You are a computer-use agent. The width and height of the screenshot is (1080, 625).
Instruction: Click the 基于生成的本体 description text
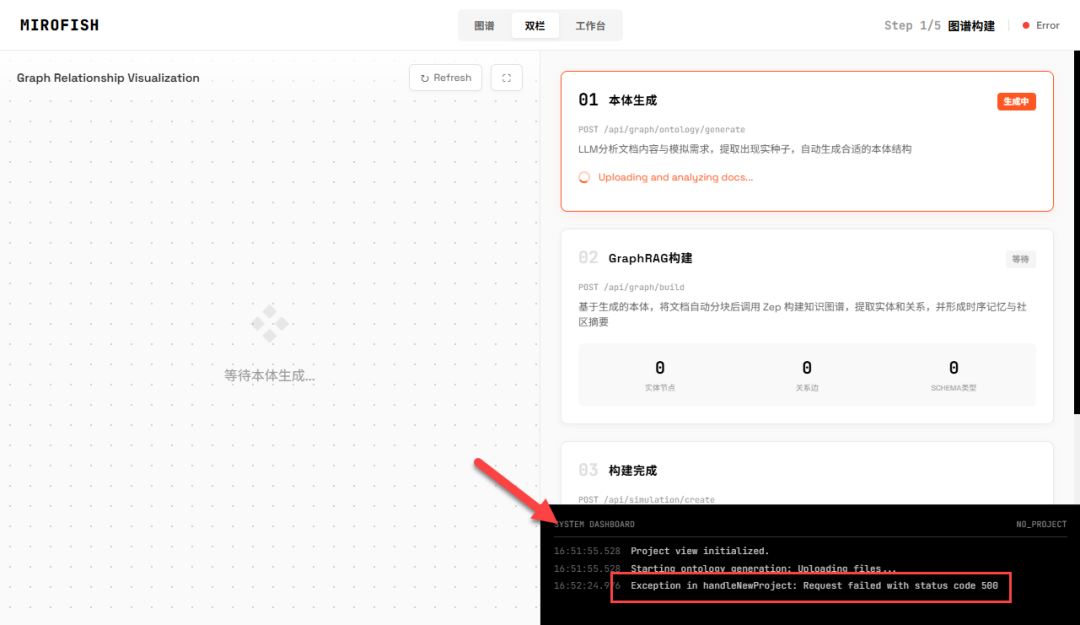point(802,314)
